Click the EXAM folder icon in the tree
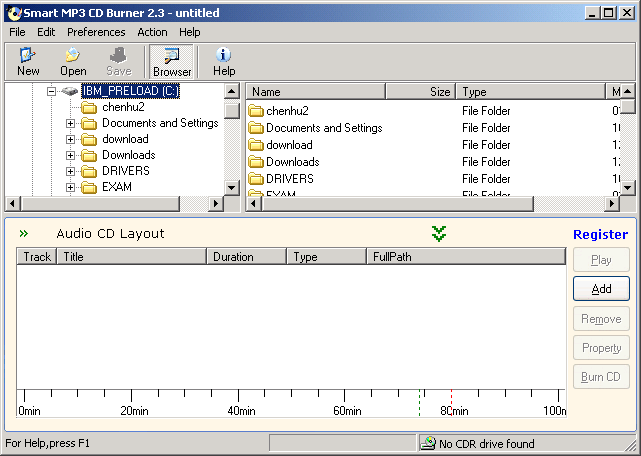This screenshot has height=456, width=641. [x=89, y=187]
